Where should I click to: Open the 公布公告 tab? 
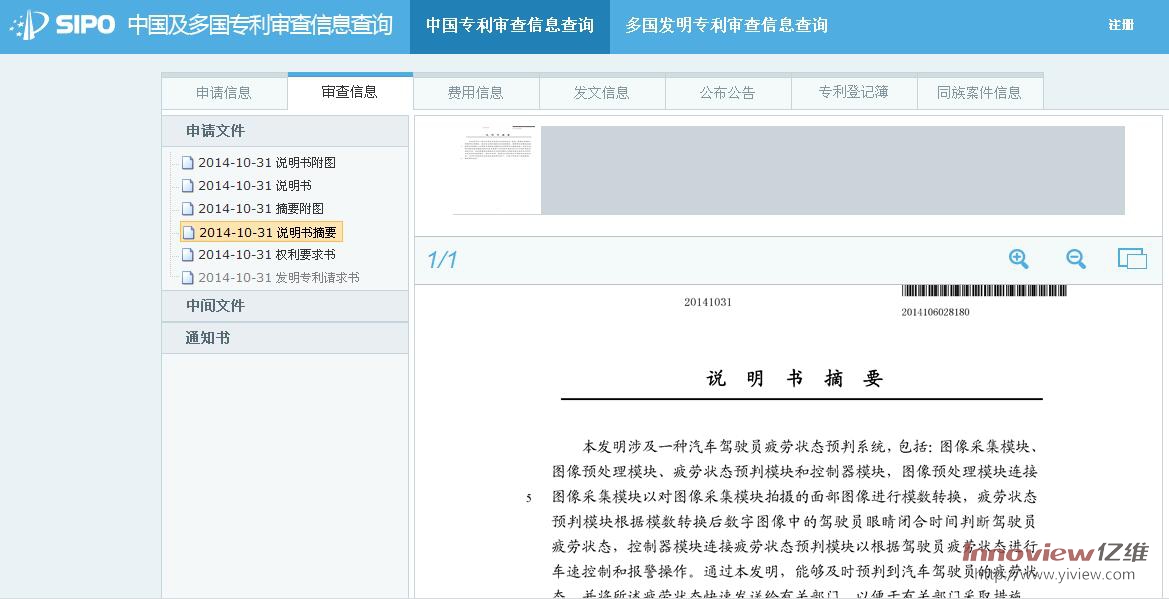(x=728, y=92)
